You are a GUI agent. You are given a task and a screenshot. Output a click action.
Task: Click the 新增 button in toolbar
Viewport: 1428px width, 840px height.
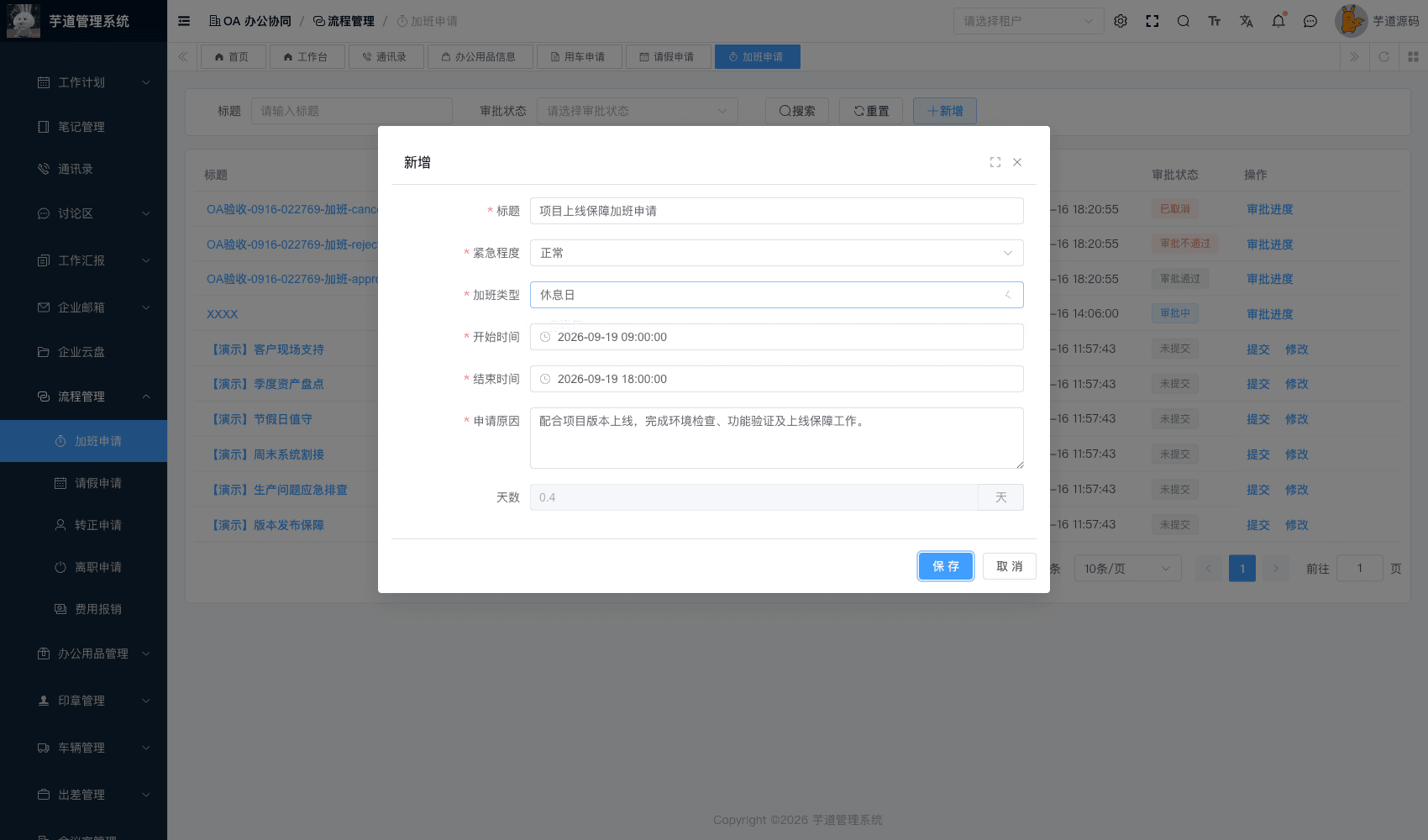(x=945, y=111)
